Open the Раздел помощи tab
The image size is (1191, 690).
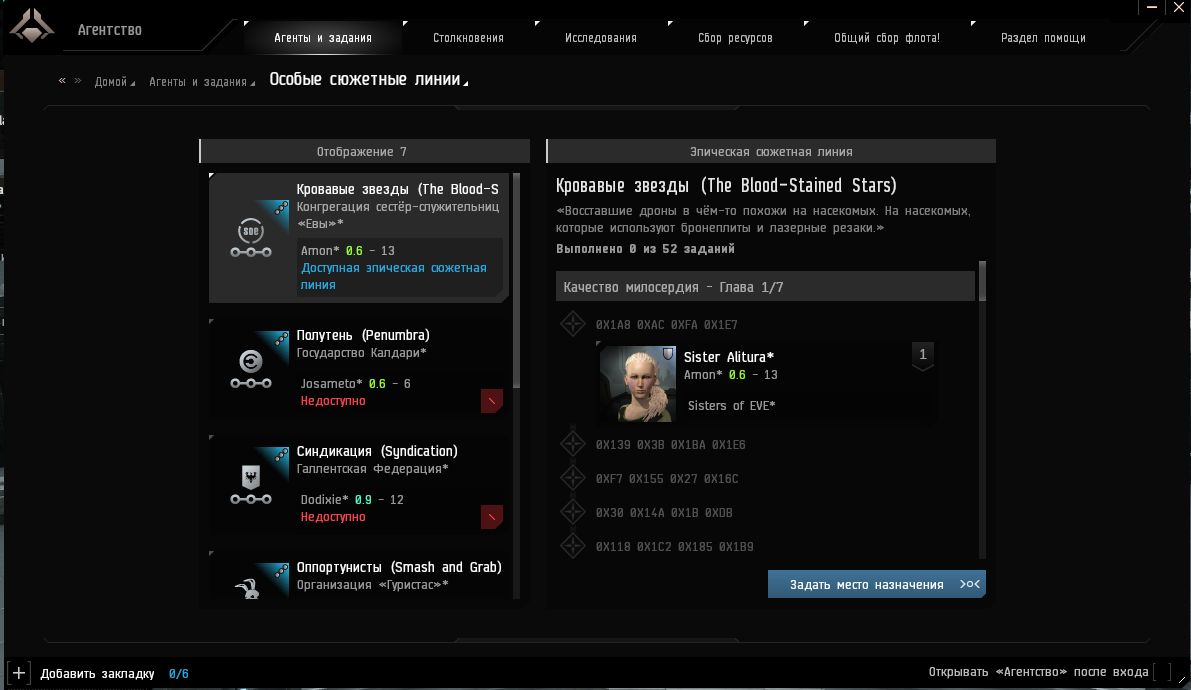coord(1043,38)
